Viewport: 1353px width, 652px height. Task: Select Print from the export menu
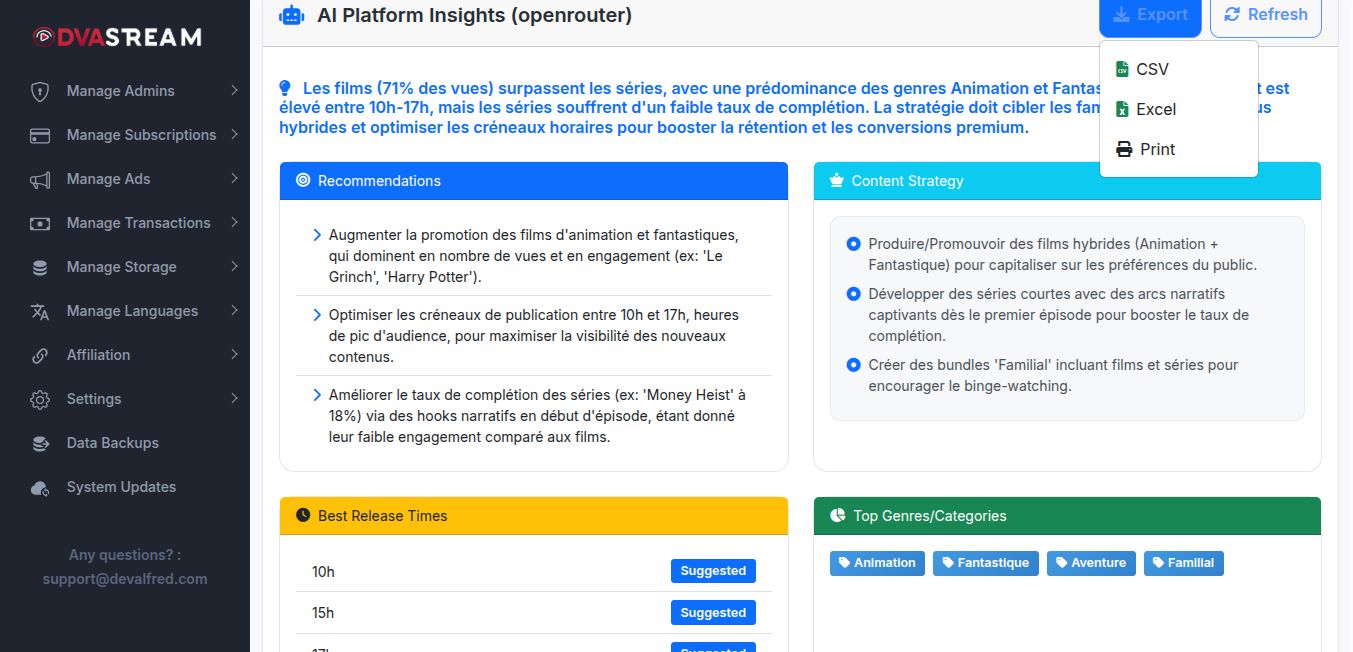point(1157,149)
